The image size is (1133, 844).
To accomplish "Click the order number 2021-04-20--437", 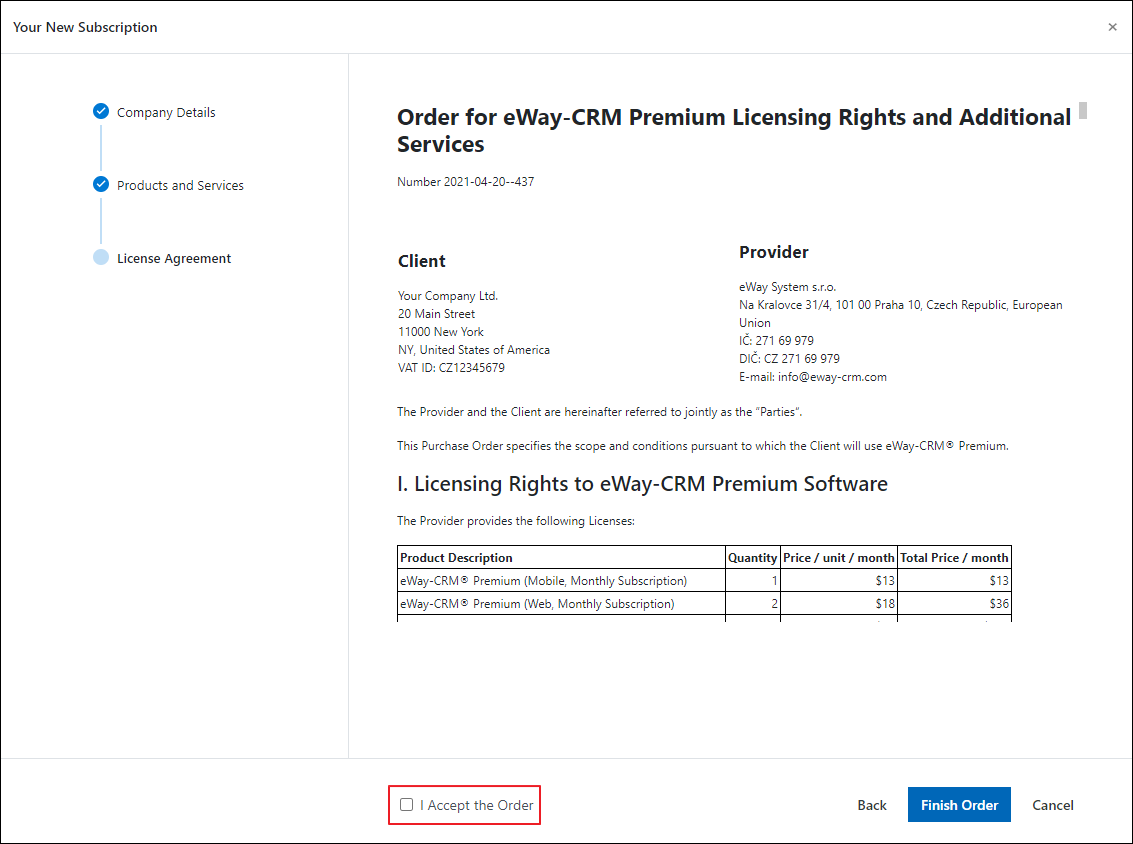I will [x=488, y=181].
